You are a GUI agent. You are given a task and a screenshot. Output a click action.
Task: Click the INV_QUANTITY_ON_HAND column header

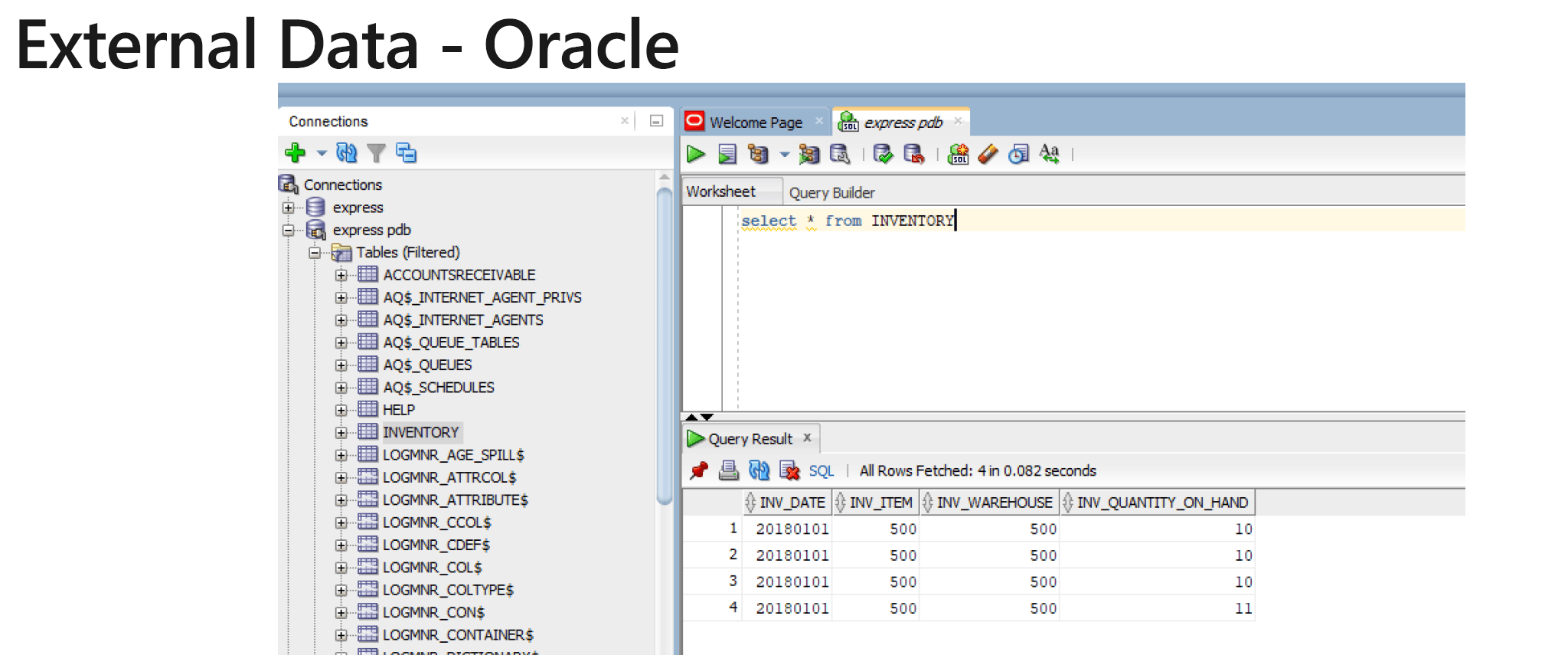(x=1157, y=503)
